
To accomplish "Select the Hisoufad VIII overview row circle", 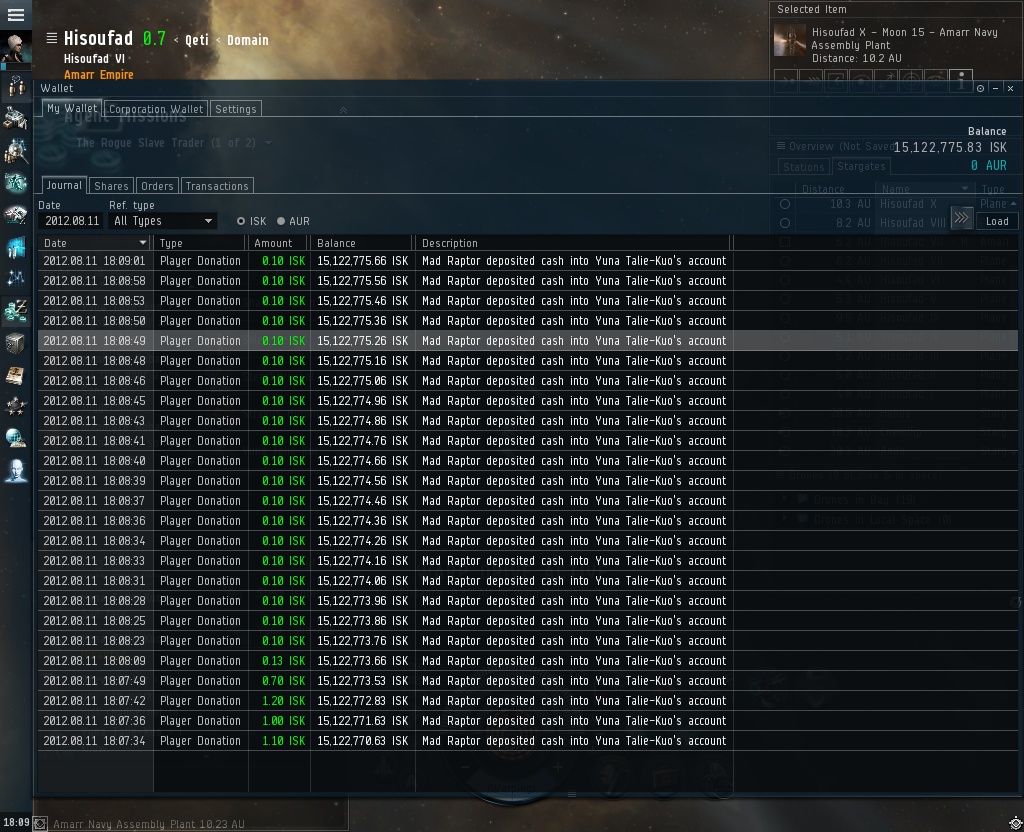I will [x=785, y=223].
